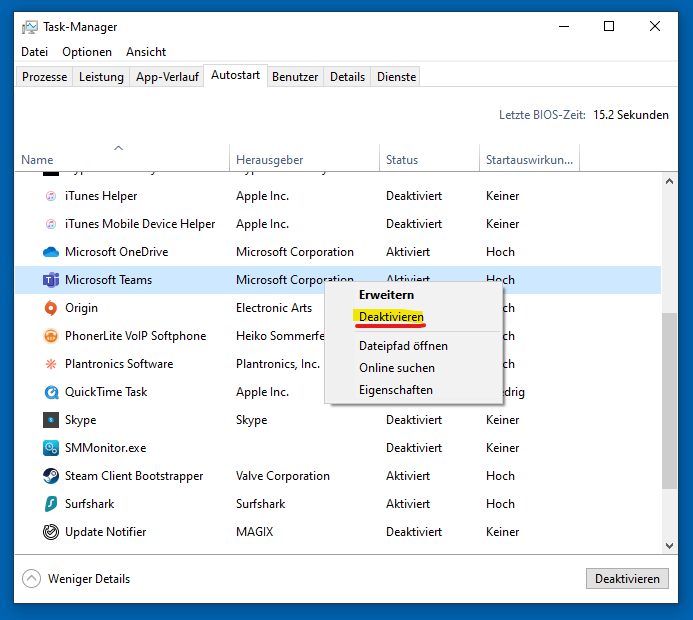Click the 15.2 Sekunden BIOS time value
693x620 pixels.
point(631,115)
